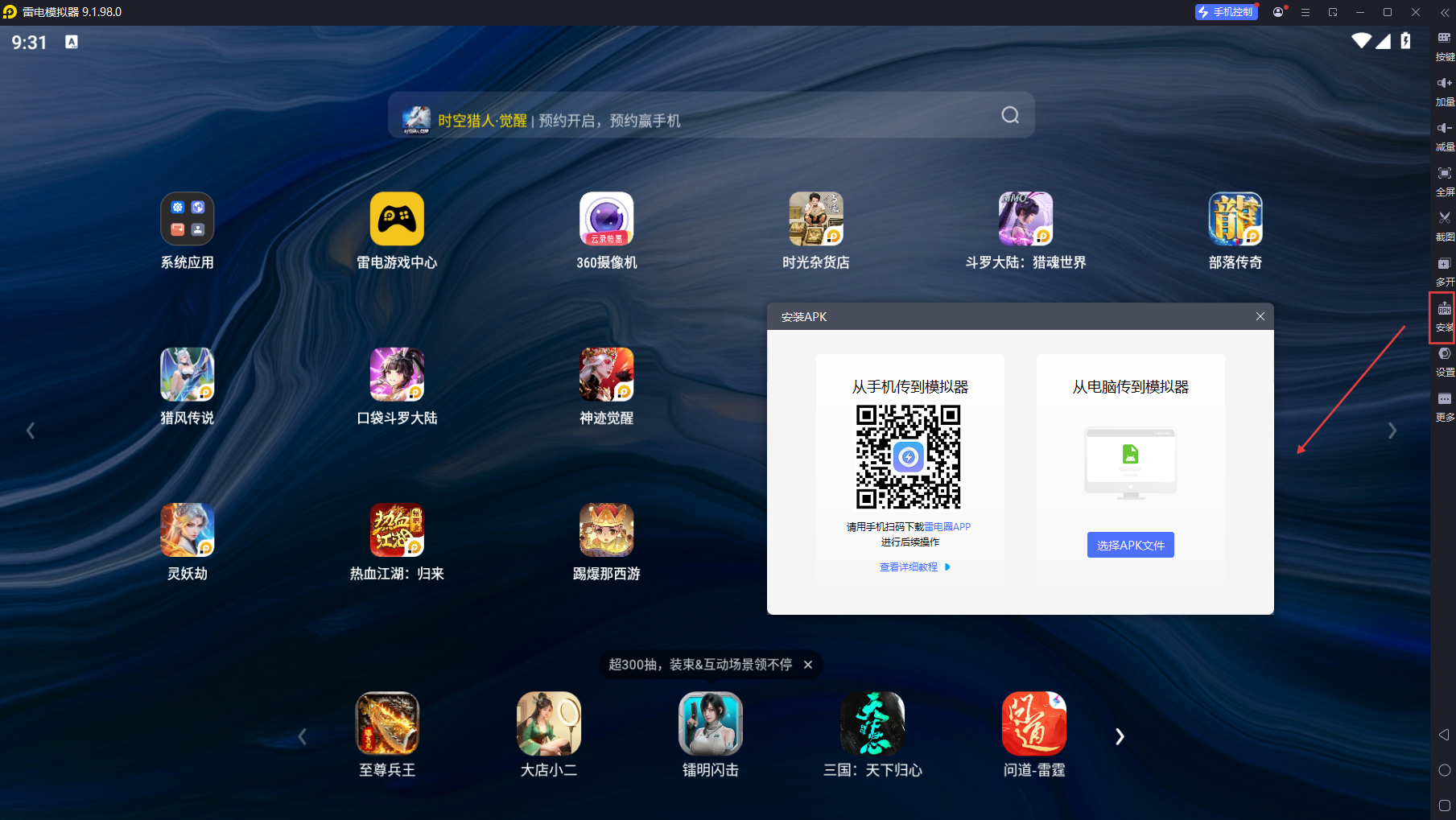Screen dimensions: 1456x820
Task: Click 加量 volume up button
Action: coord(1445,92)
